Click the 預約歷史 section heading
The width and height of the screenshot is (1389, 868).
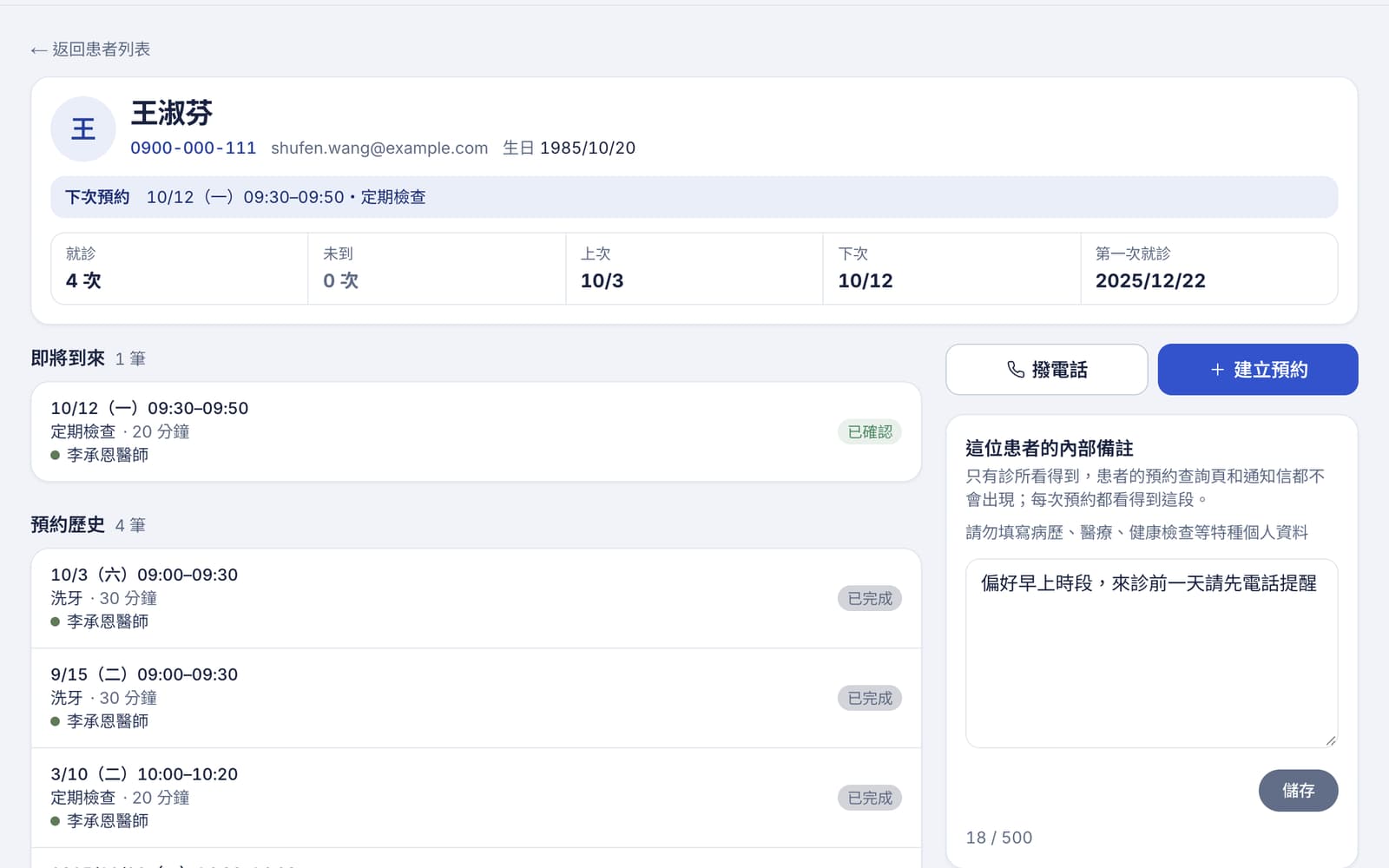pos(68,525)
